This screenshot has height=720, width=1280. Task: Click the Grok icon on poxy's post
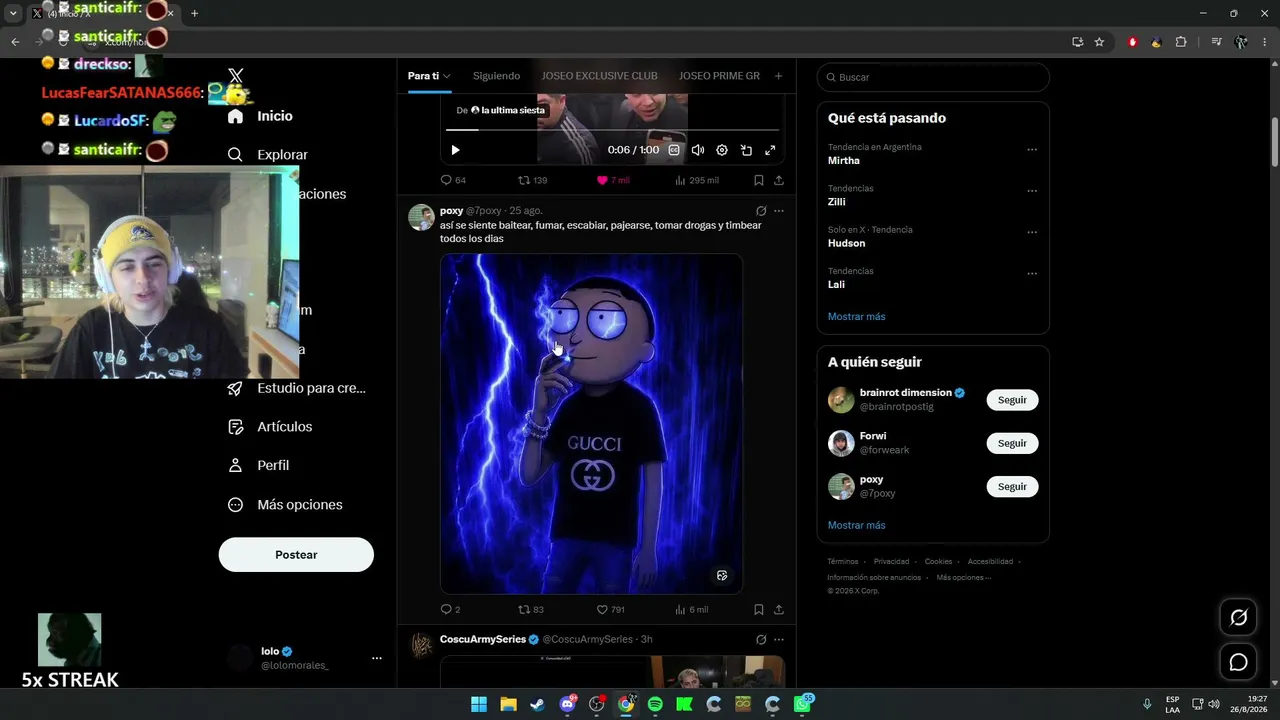pyautogui.click(x=761, y=211)
